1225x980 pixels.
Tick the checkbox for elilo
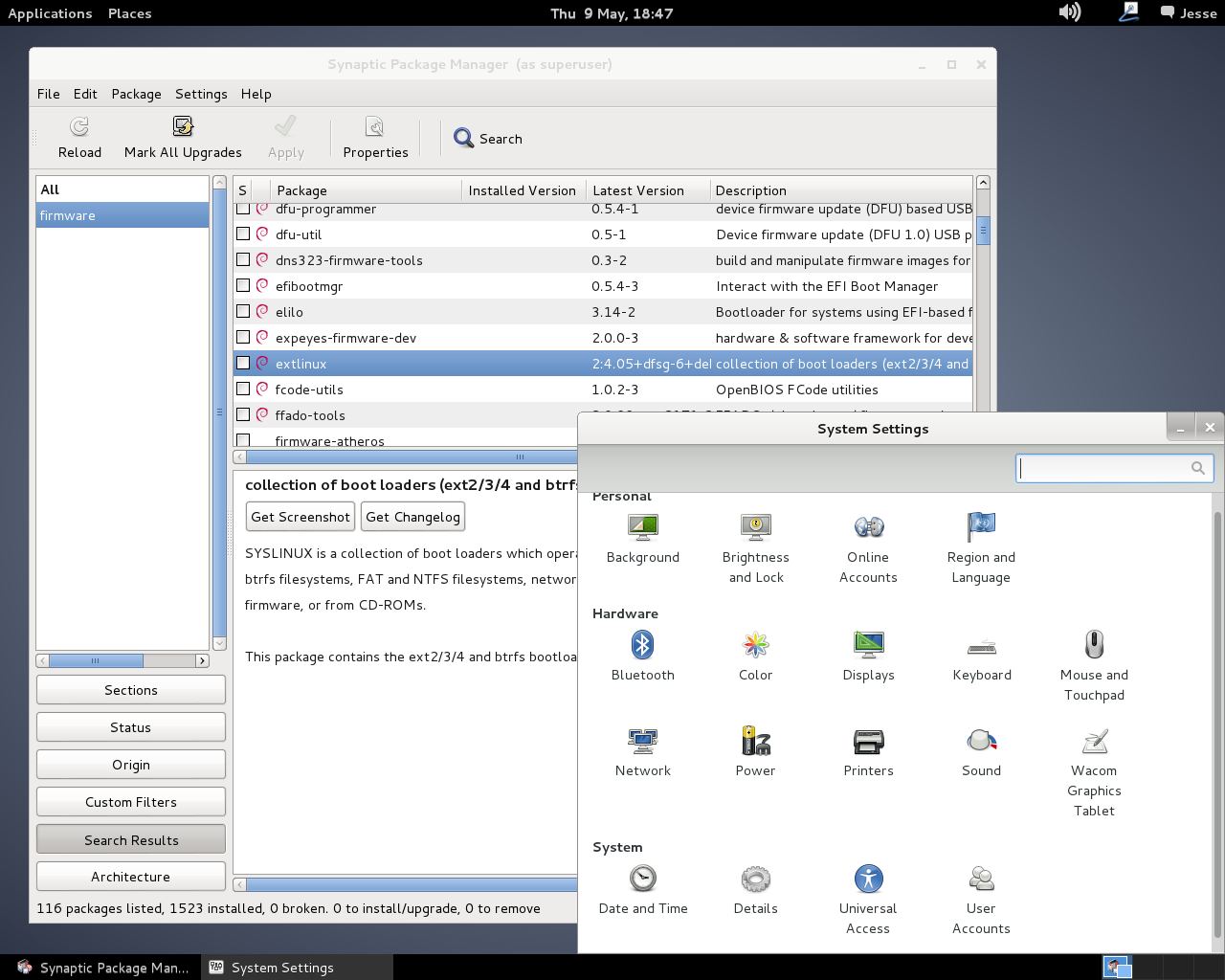point(243,311)
